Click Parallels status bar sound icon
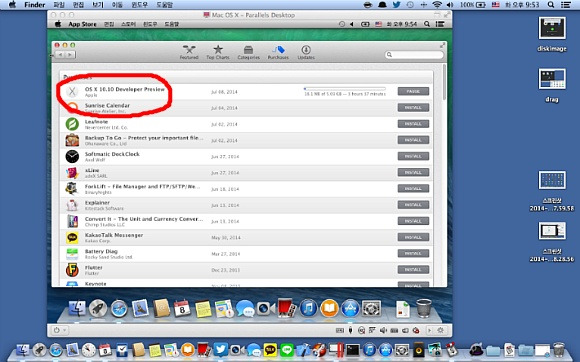Image resolution: width=580 pixels, height=362 pixels. tap(383, 330)
